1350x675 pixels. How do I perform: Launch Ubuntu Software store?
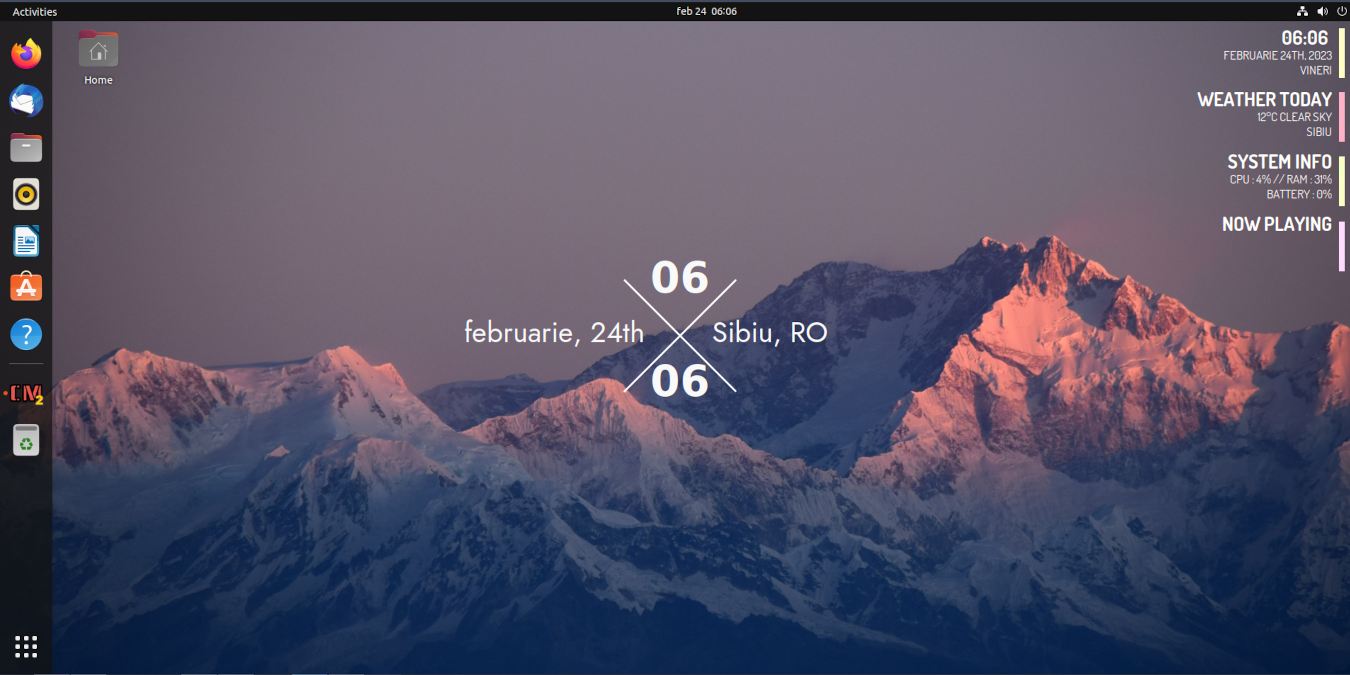click(25, 287)
